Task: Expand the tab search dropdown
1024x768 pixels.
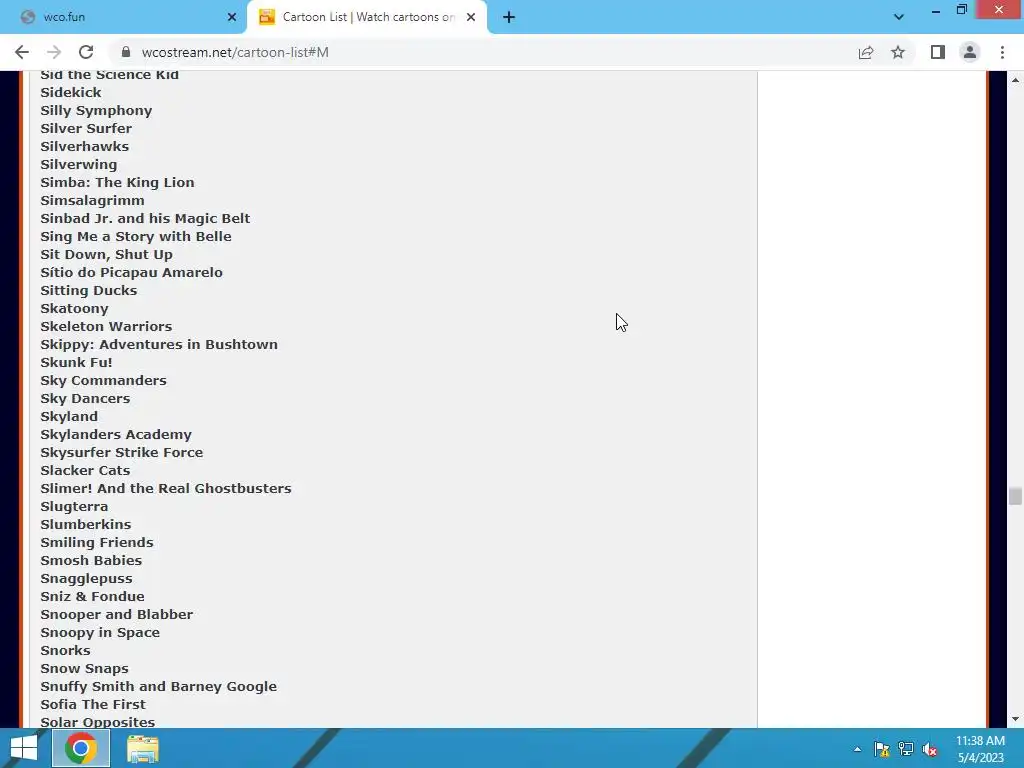Action: coord(899,17)
